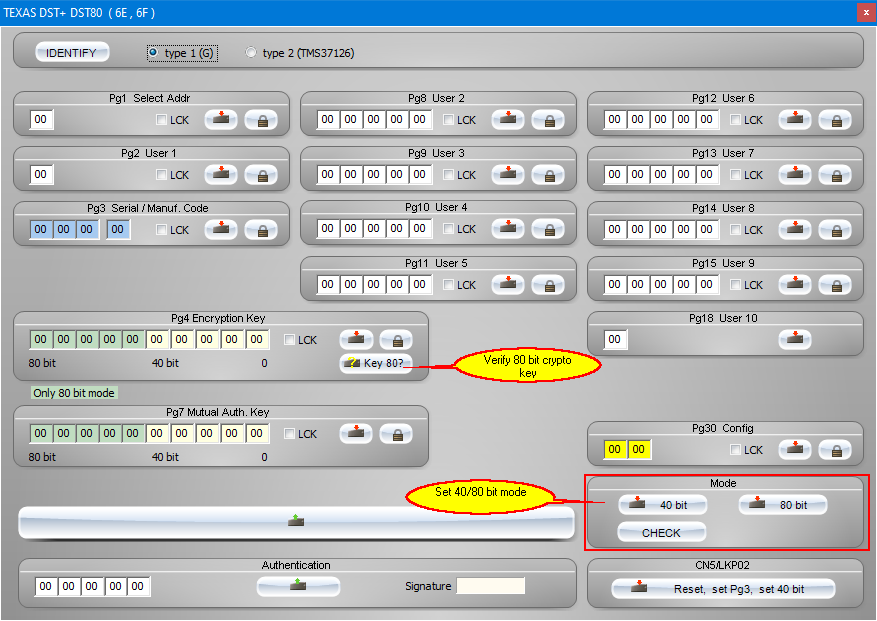Lock Pg30 Config padlock icon

tap(836, 449)
